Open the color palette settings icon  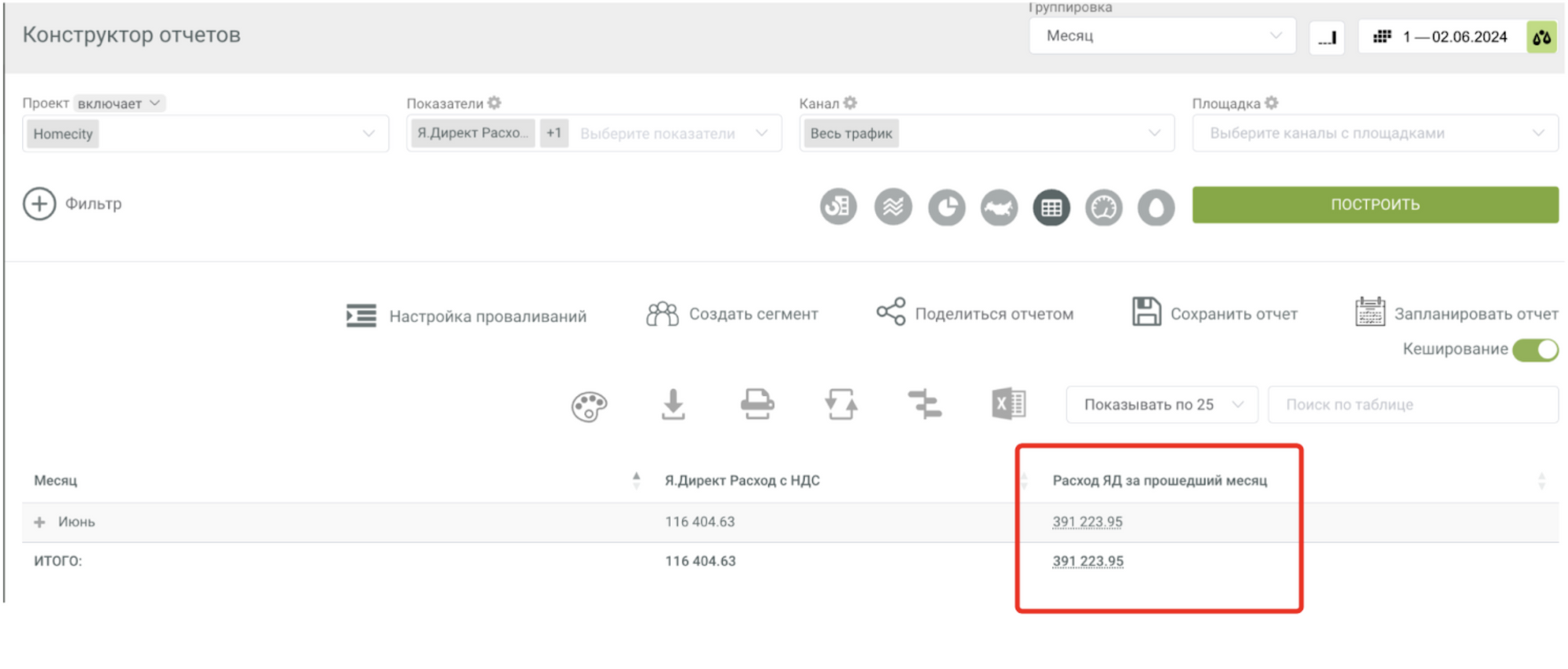coord(589,405)
